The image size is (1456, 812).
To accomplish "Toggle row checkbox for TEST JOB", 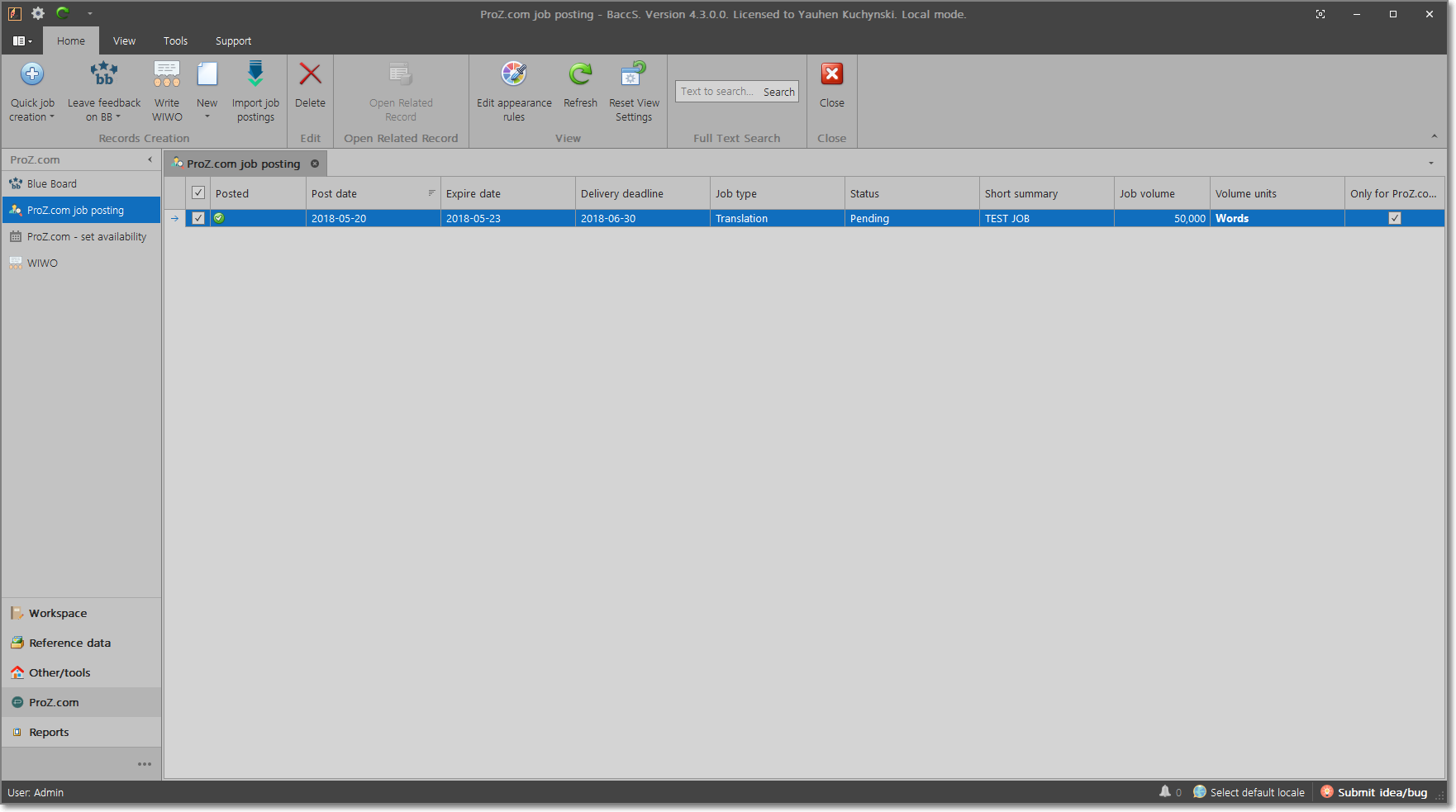I will click(198, 218).
